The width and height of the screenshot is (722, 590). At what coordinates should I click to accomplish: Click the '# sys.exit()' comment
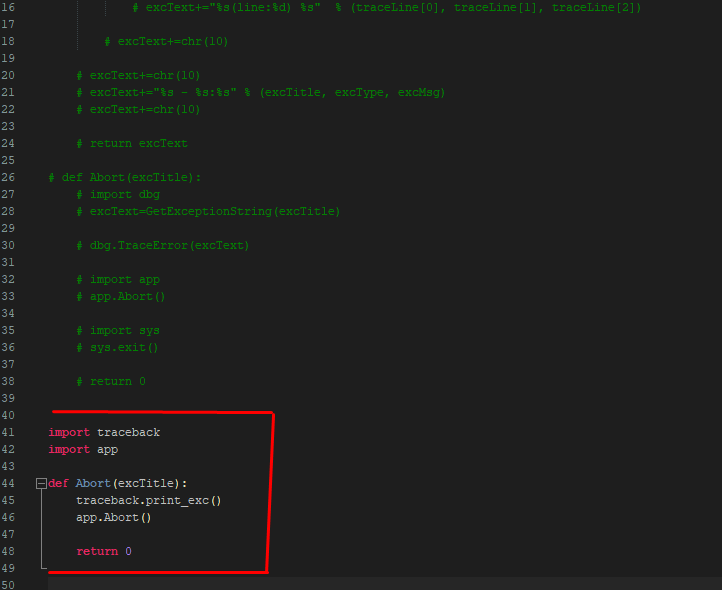pyautogui.click(x=117, y=347)
